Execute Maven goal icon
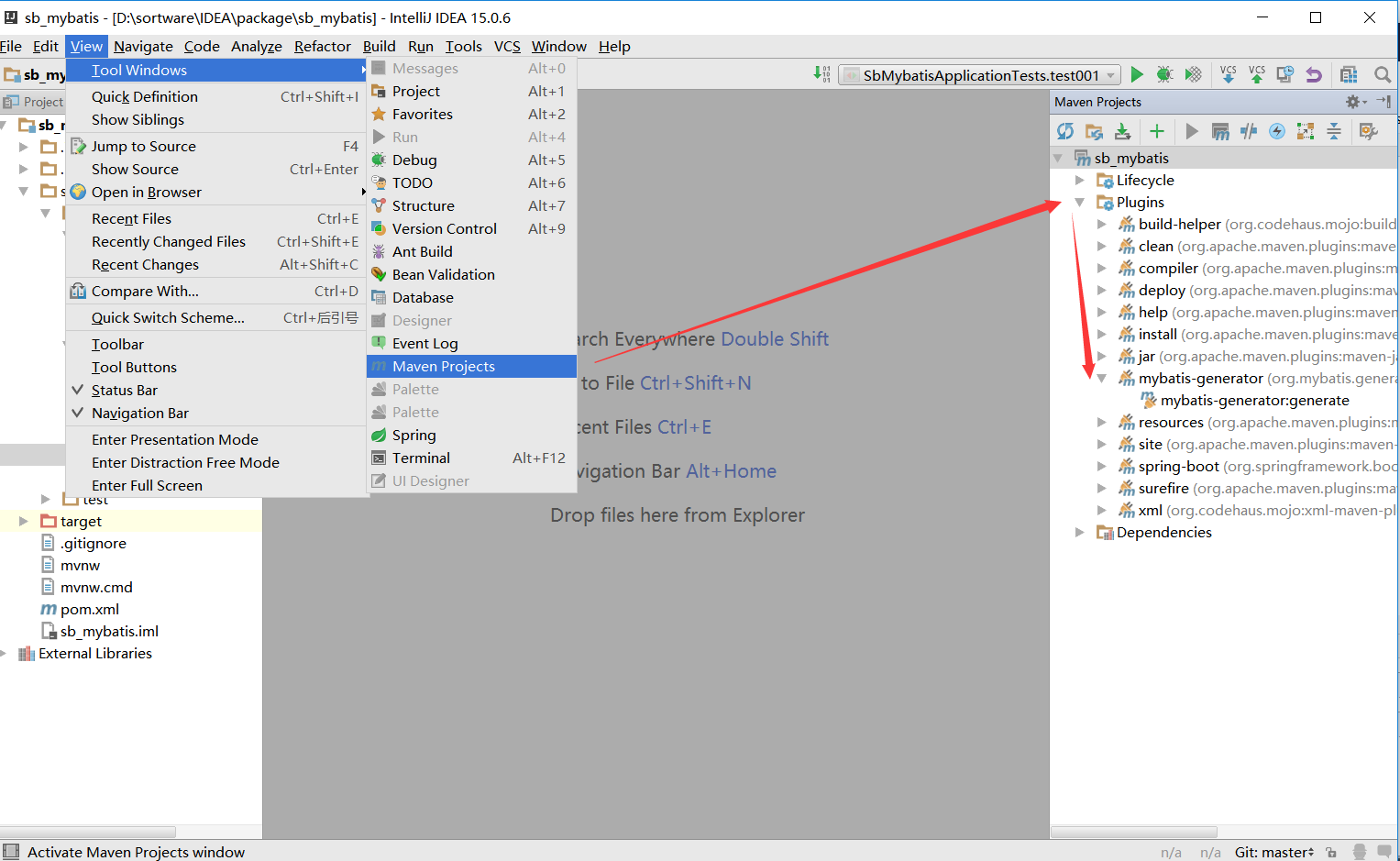This screenshot has height=861, width=1400. pos(1220,131)
